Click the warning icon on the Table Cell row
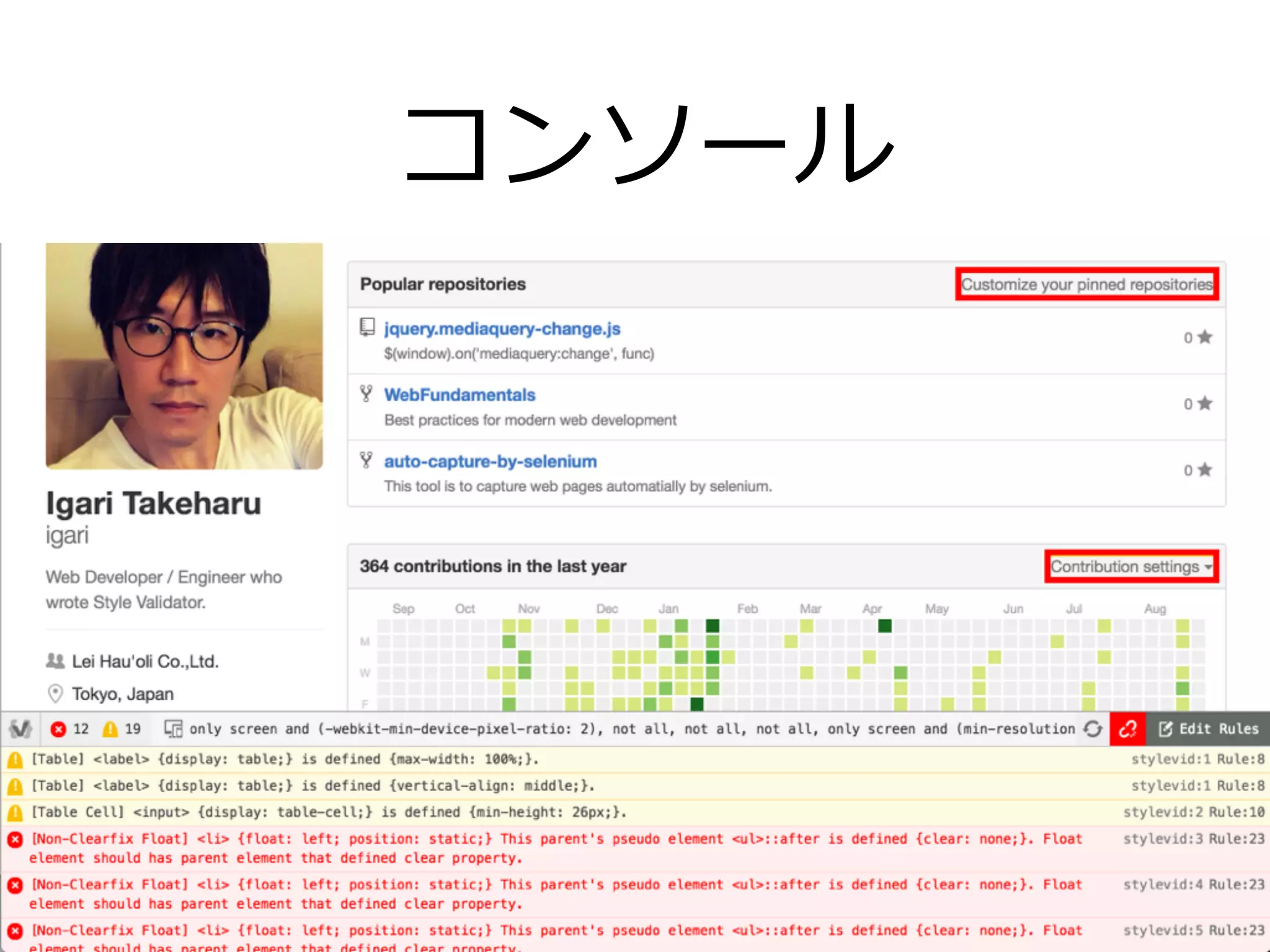Screen dimensions: 1270x952 (x=15, y=813)
